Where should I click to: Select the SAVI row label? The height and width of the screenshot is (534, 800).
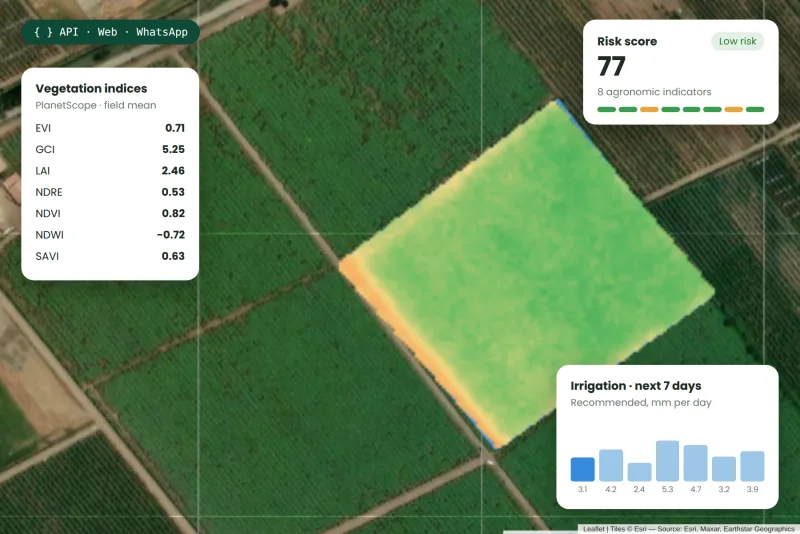coord(47,257)
